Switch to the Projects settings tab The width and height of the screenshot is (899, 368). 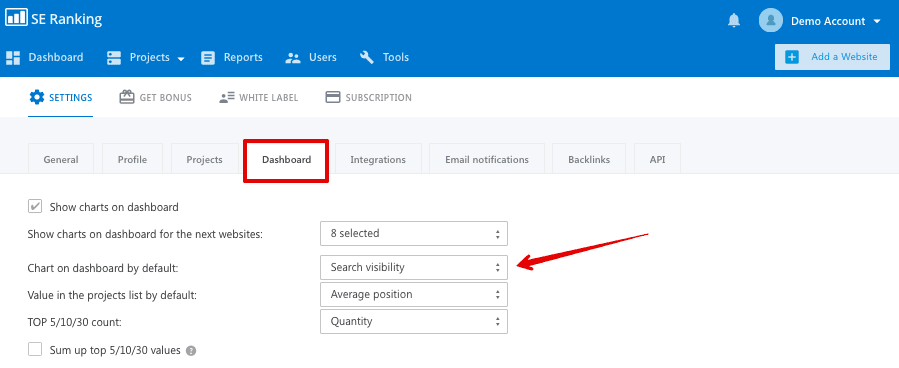click(x=204, y=159)
